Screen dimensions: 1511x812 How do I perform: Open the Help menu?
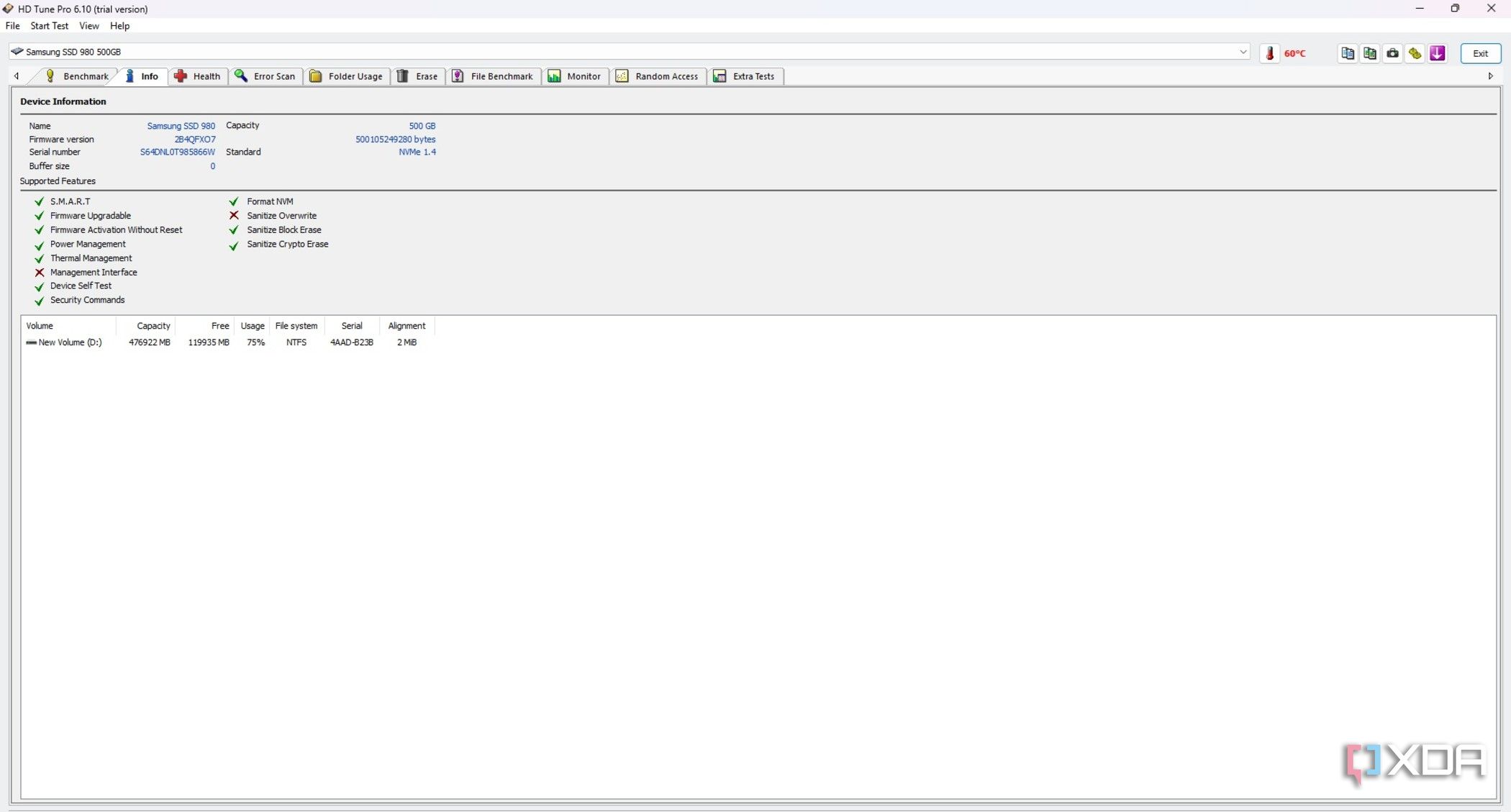click(119, 26)
